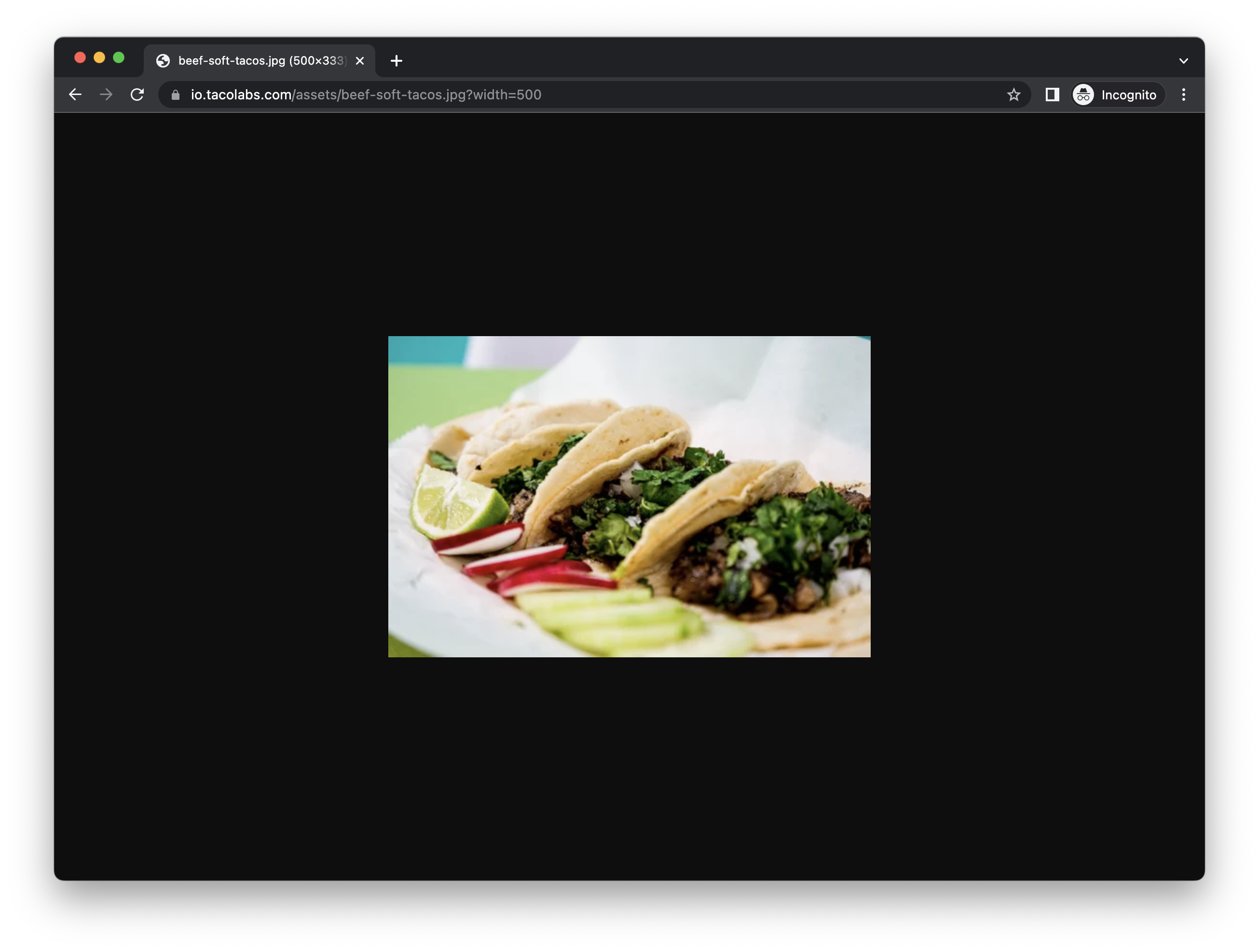Close the beef-soft-tacos.jpg tab
Screen dimensions: 1259x952
[x=360, y=60]
